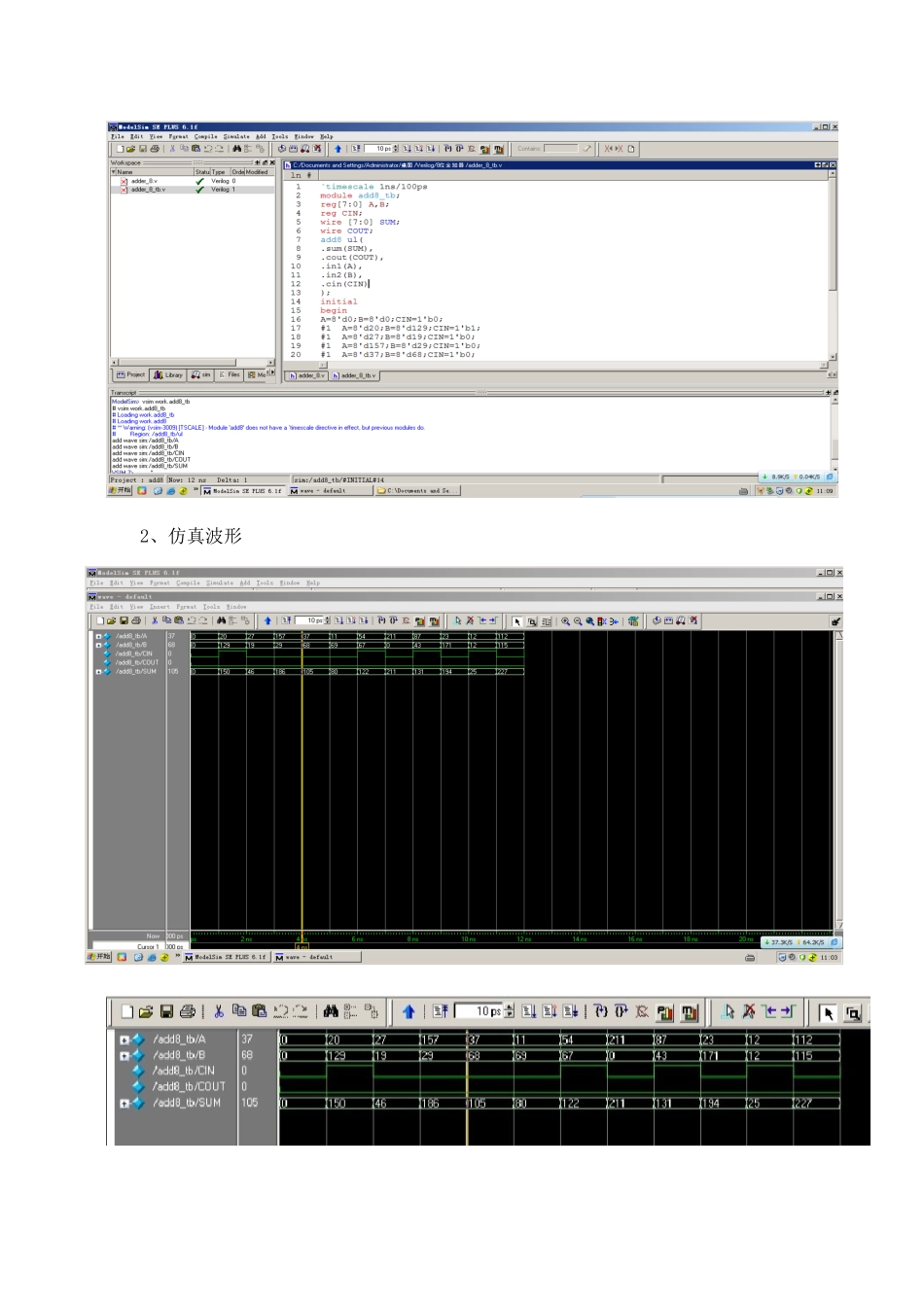Screen dimensions: 924x1307
Task: Click the SUM value 105 in the enlarged wave view
Action: point(250,1104)
